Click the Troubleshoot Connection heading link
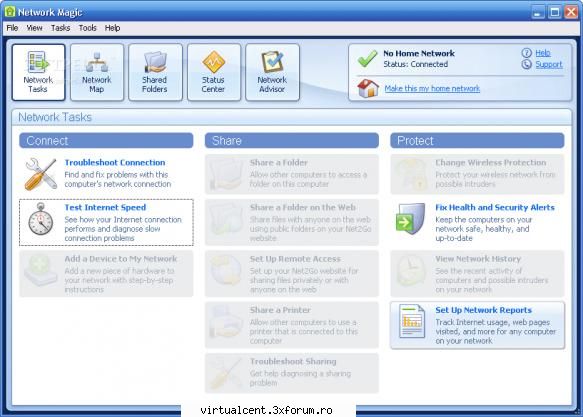 click(115, 162)
